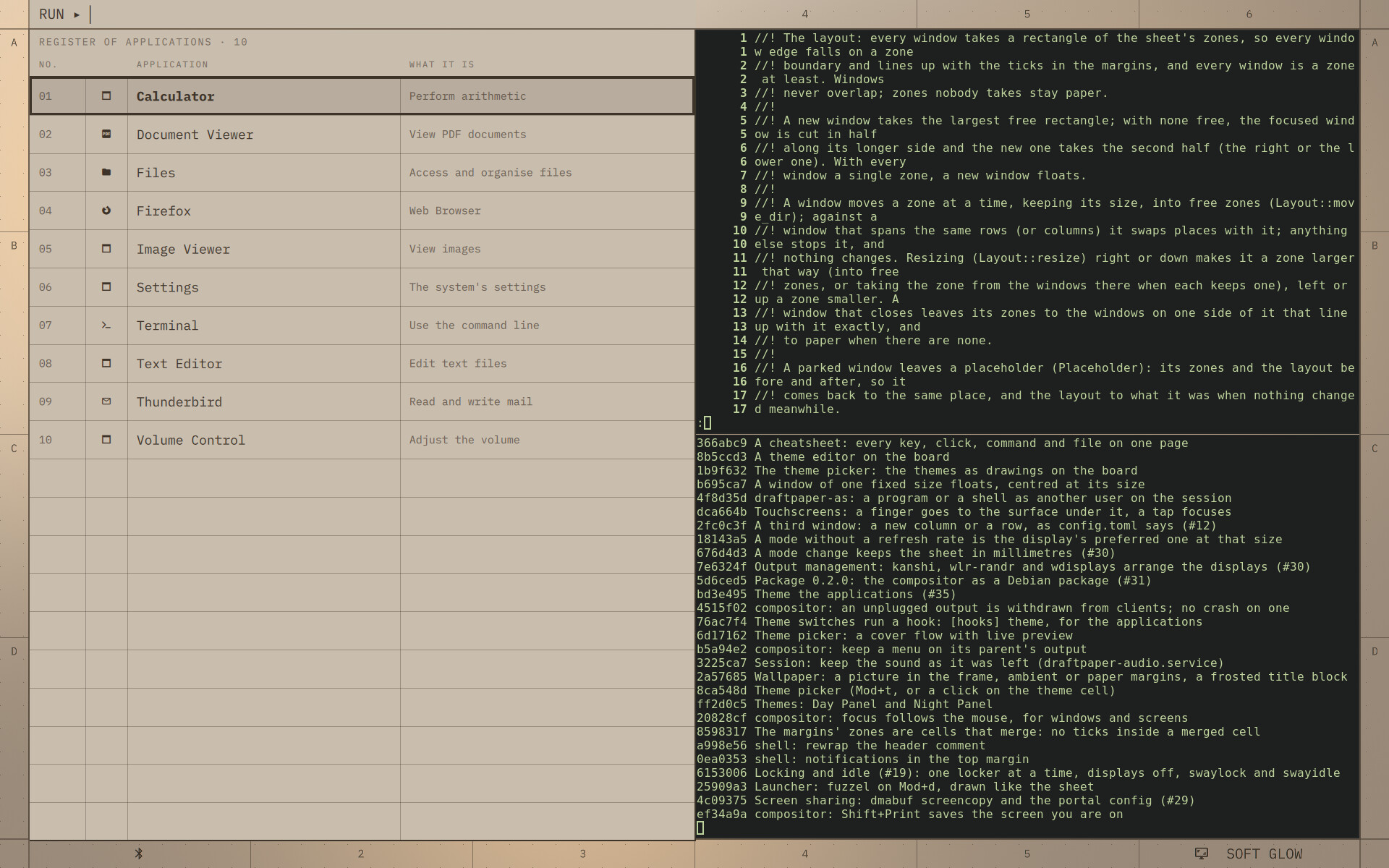
Task: Select the Image Viewer entry
Action: 362,249
